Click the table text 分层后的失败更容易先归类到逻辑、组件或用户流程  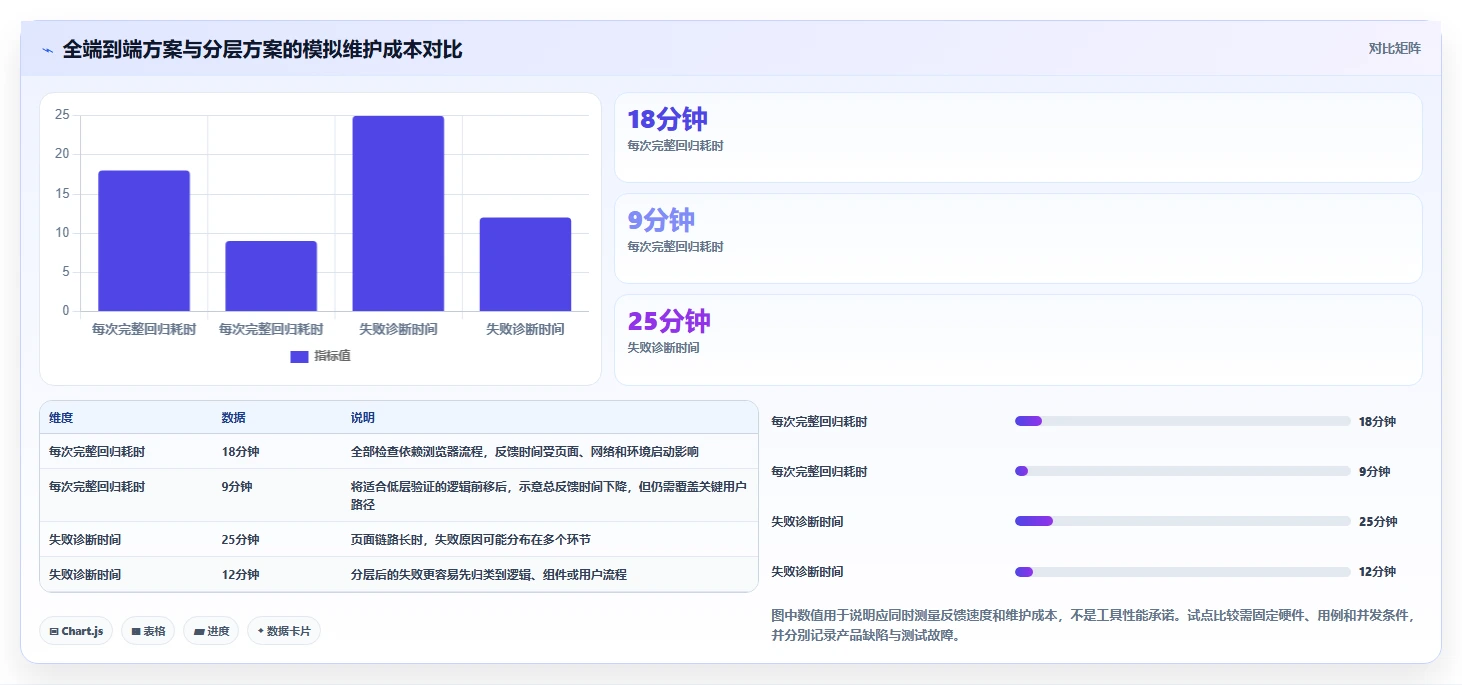pyautogui.click(x=488, y=575)
